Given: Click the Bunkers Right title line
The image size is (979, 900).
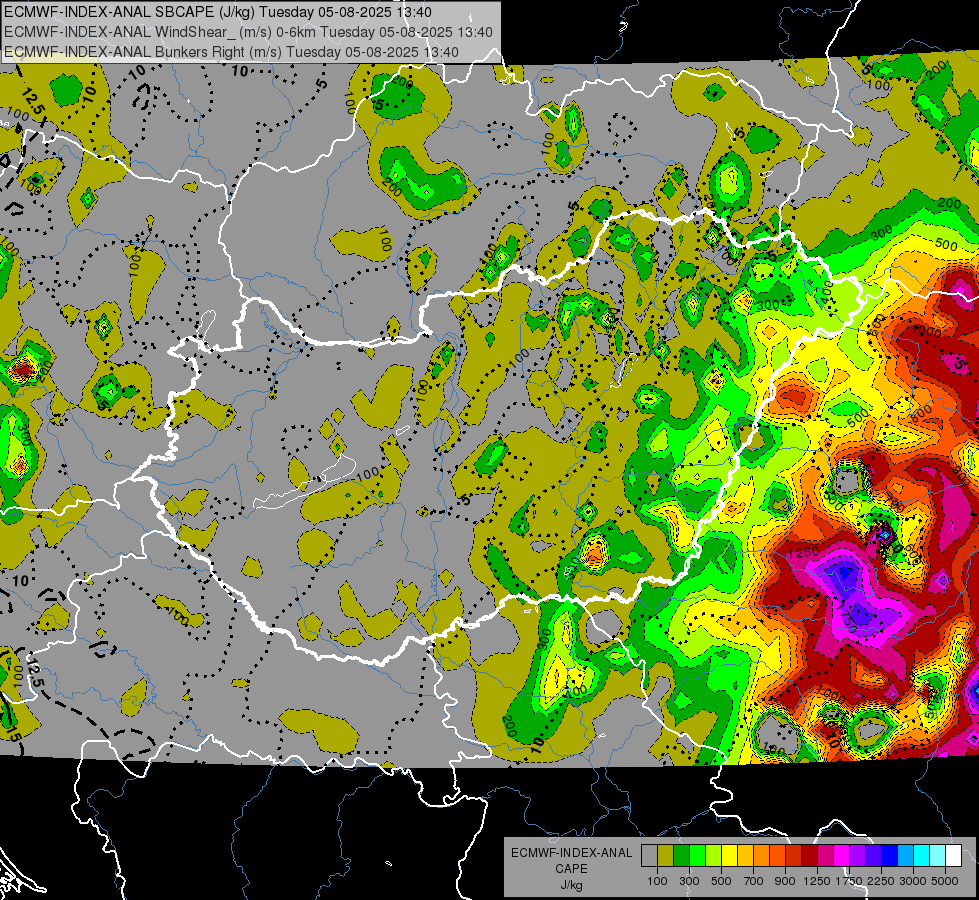Looking at the screenshot, I should click(x=232, y=52).
